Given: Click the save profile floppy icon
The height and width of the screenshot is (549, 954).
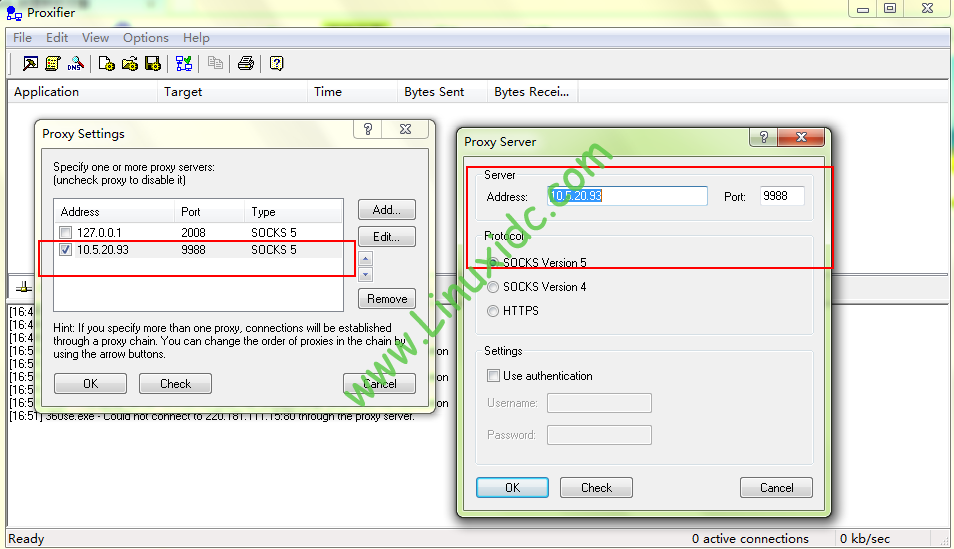Looking at the screenshot, I should pos(152,64).
